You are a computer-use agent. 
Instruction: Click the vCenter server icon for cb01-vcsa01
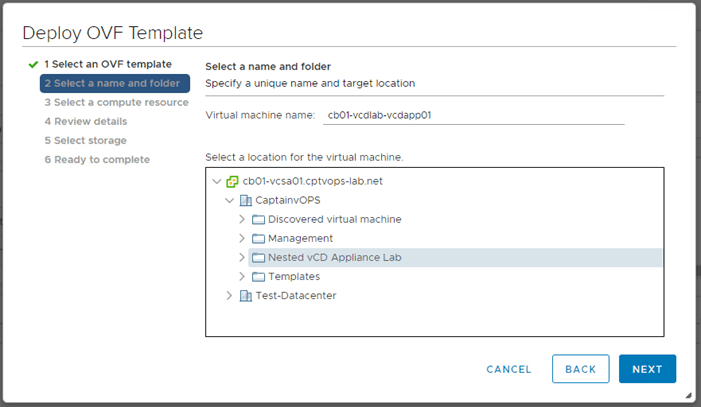(x=232, y=182)
